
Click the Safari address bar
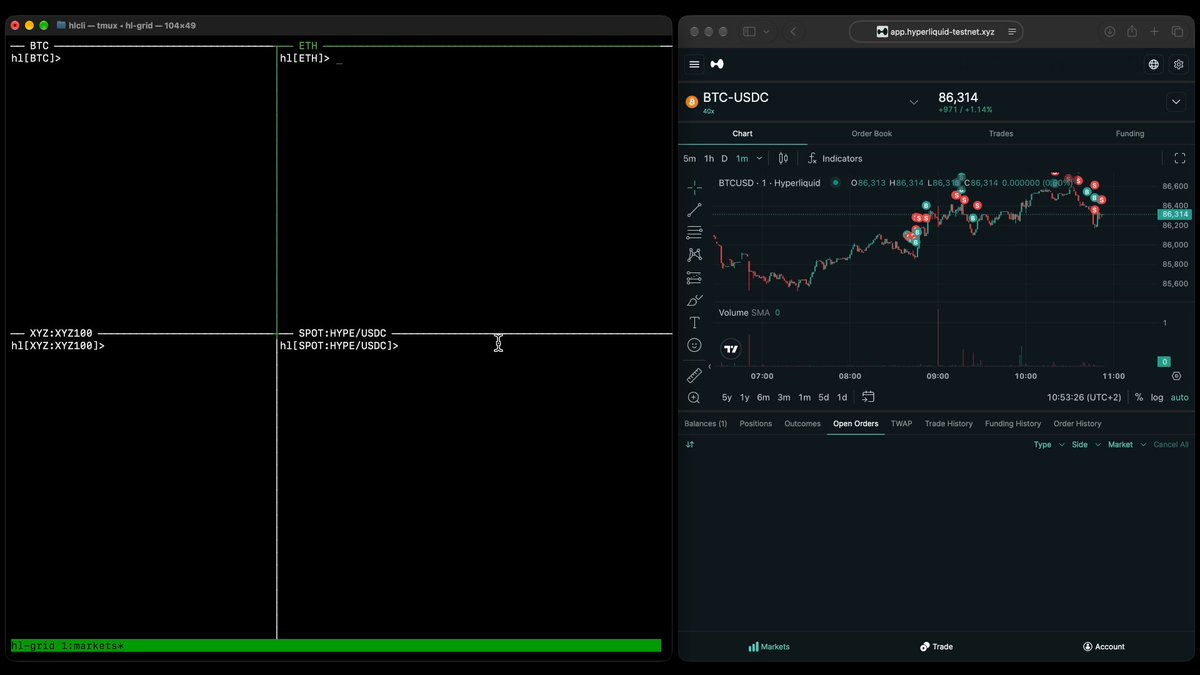(x=936, y=32)
